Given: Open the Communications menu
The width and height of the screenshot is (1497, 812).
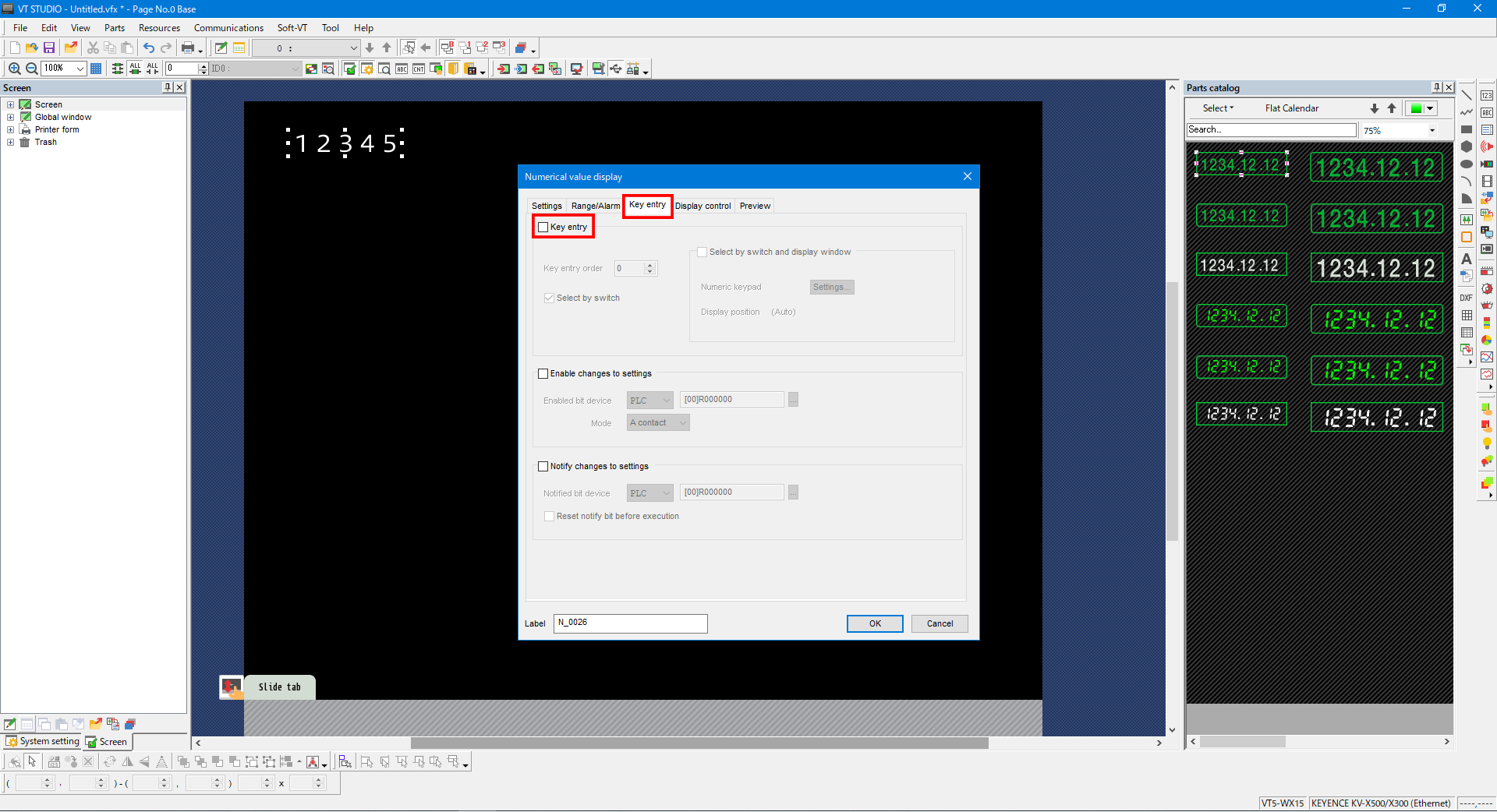Looking at the screenshot, I should (228, 28).
